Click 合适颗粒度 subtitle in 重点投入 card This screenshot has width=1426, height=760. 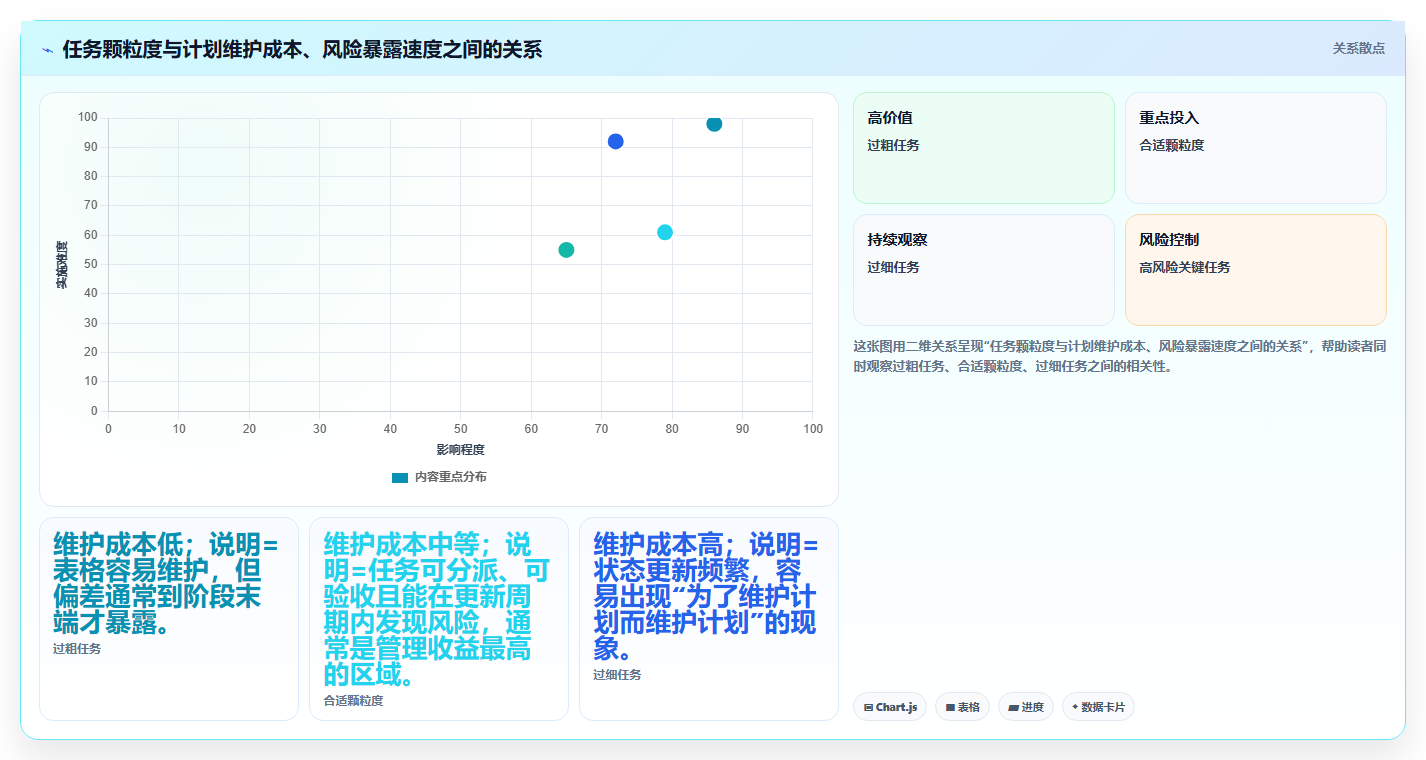pos(1172,145)
